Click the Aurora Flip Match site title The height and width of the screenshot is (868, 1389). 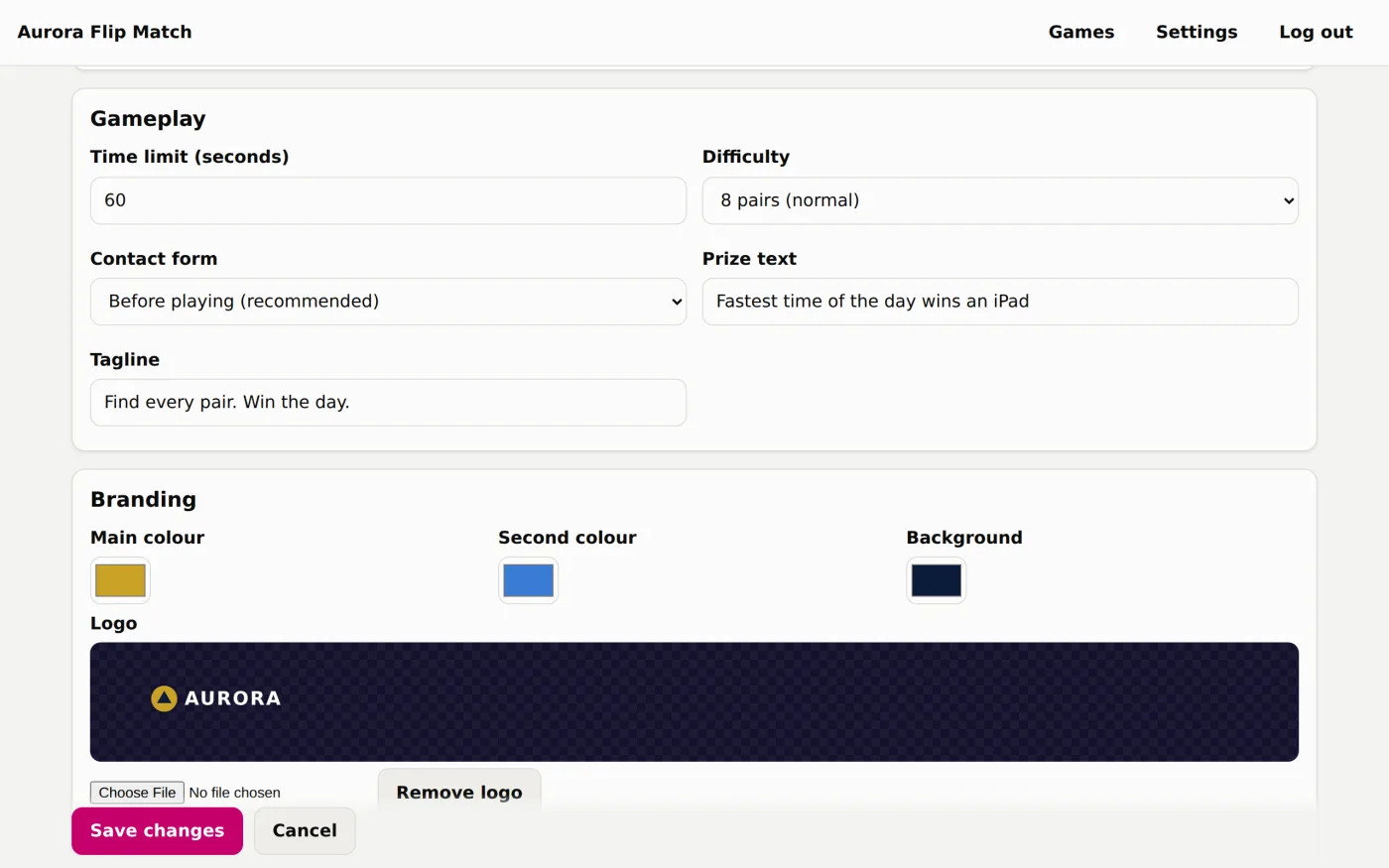(x=104, y=32)
